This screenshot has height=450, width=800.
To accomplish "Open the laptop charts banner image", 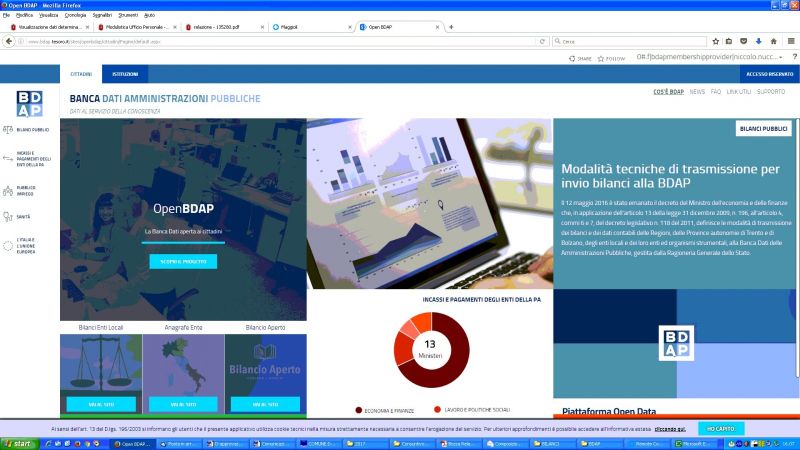I will 430,204.
